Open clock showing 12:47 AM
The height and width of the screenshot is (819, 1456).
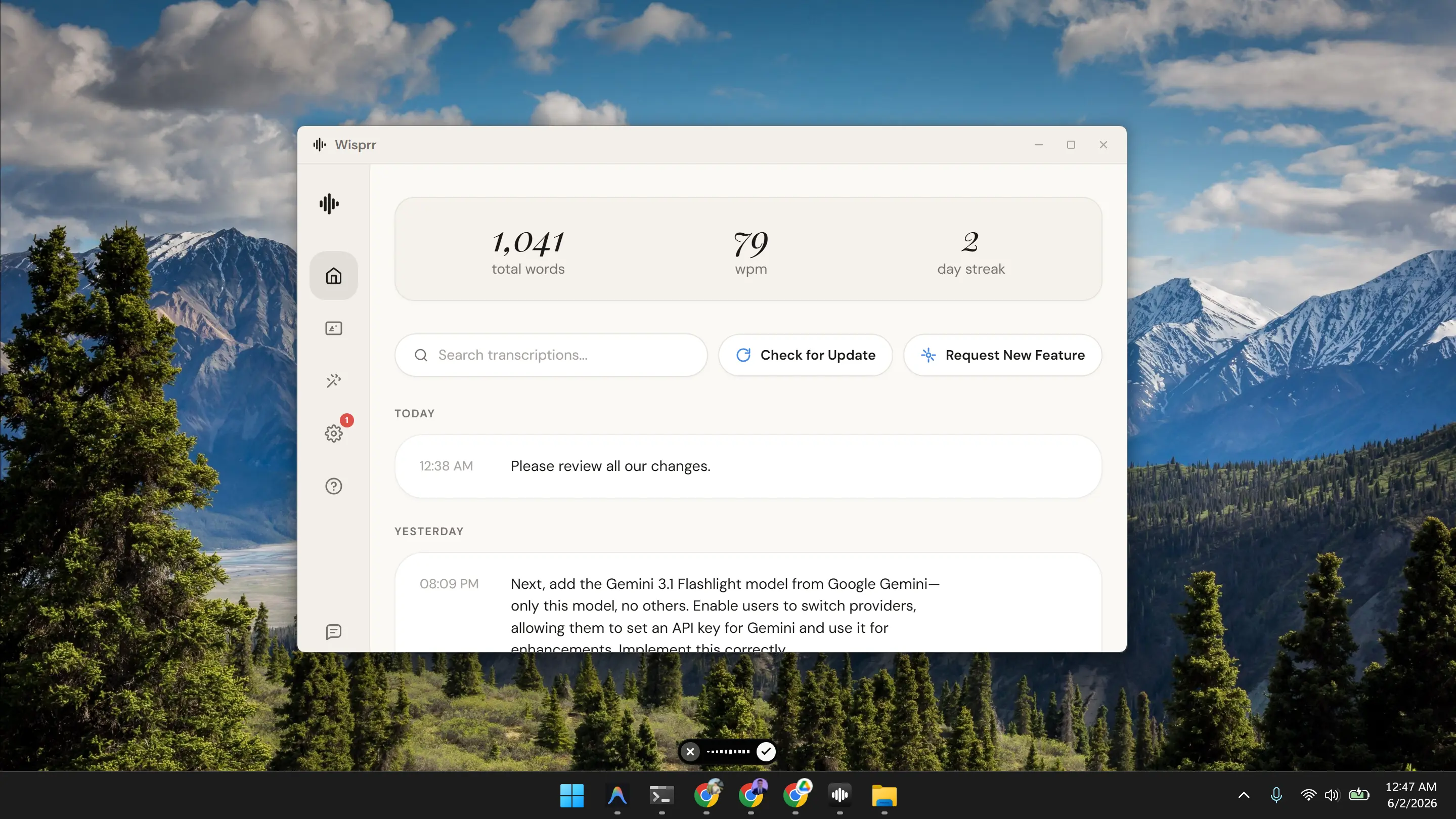pos(1411,795)
